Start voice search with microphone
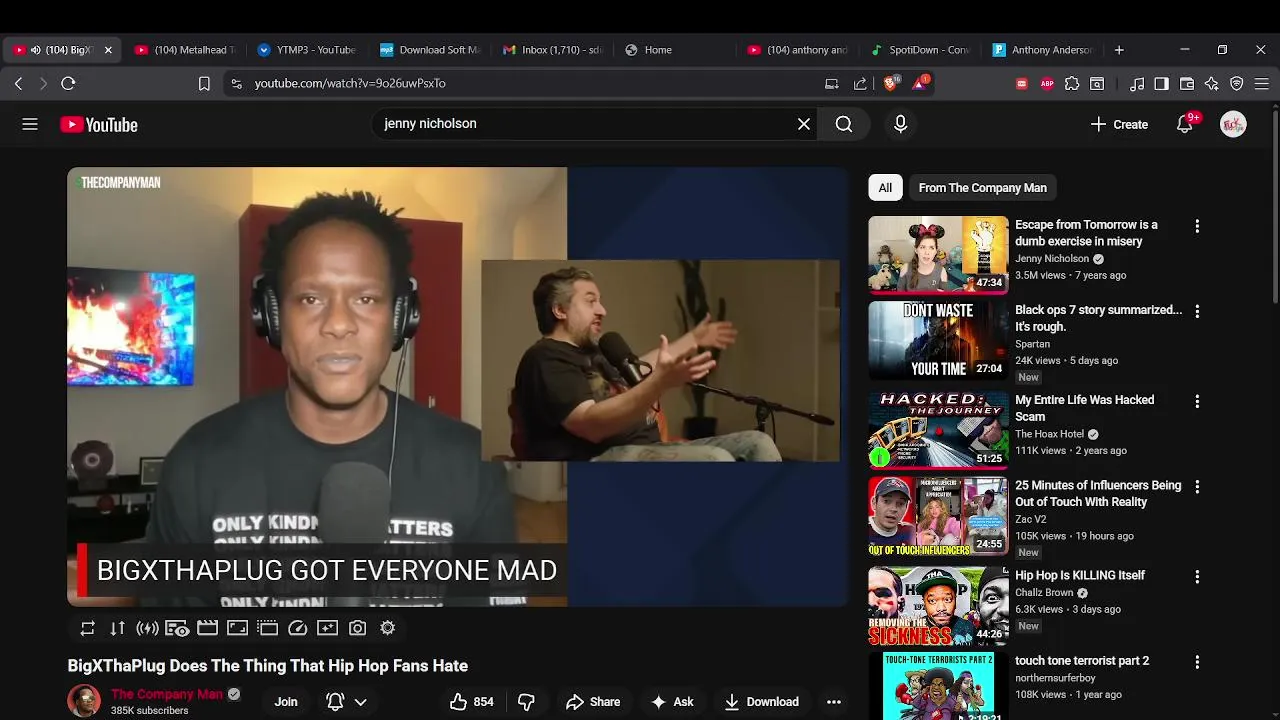The height and width of the screenshot is (720, 1280). 900,124
